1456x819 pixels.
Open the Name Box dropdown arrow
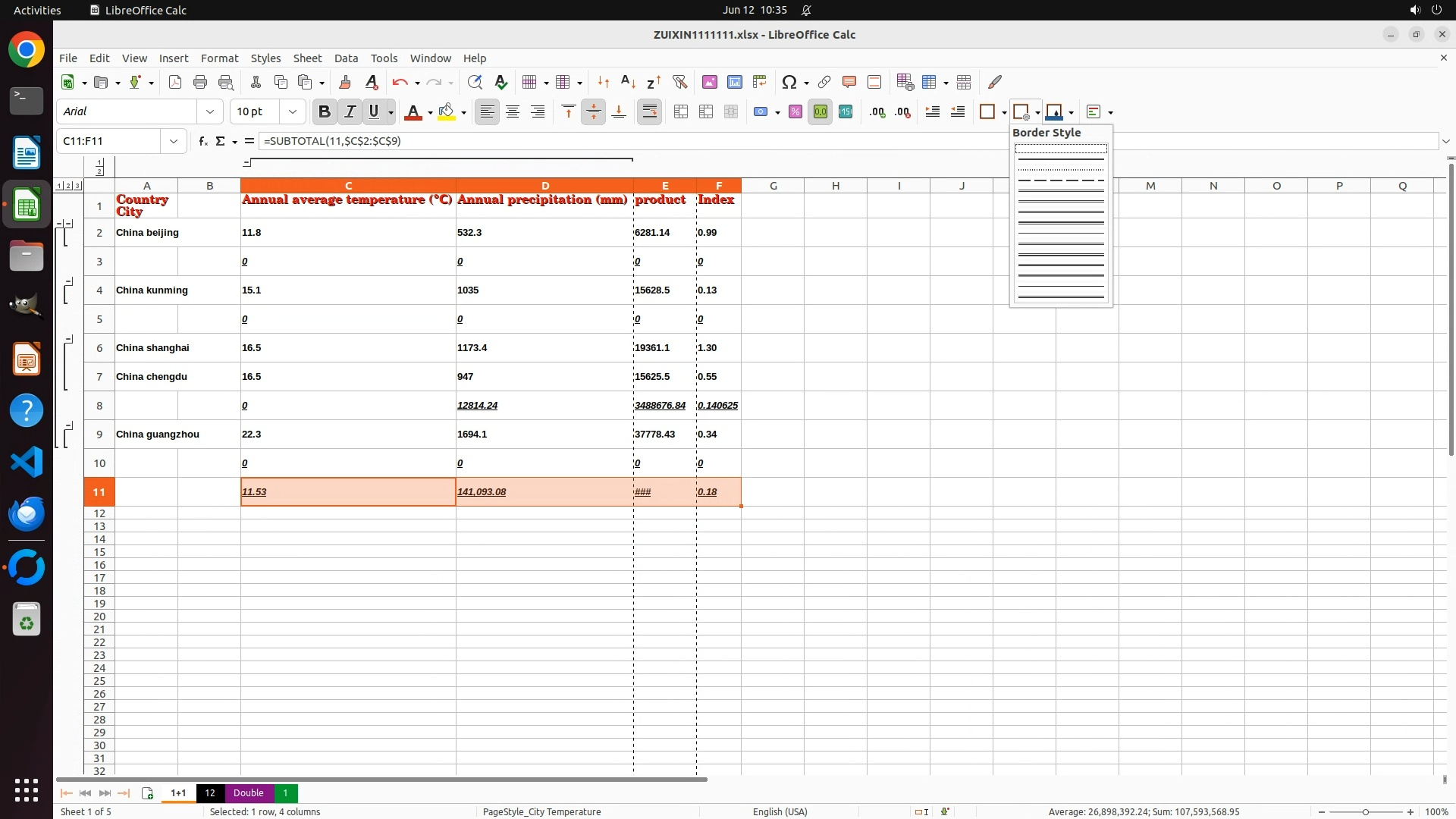174,141
